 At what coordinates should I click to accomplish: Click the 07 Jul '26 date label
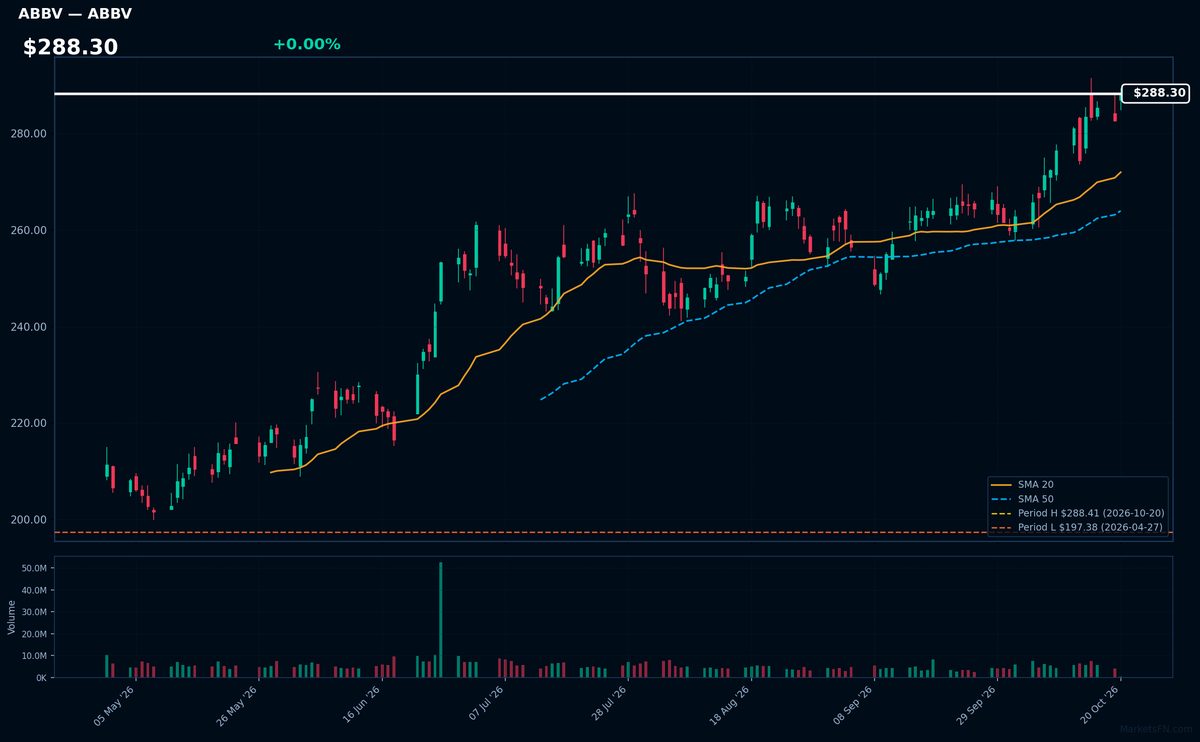(486, 704)
